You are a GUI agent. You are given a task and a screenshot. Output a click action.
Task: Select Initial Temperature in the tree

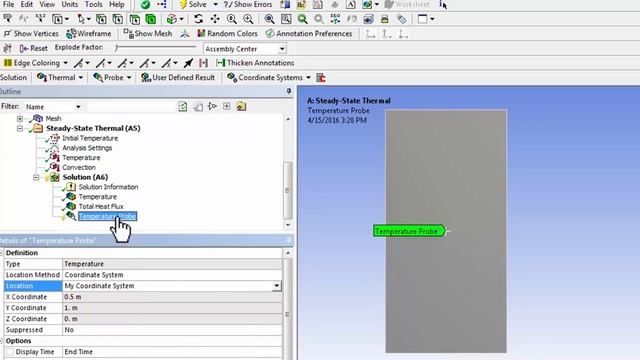(90, 138)
